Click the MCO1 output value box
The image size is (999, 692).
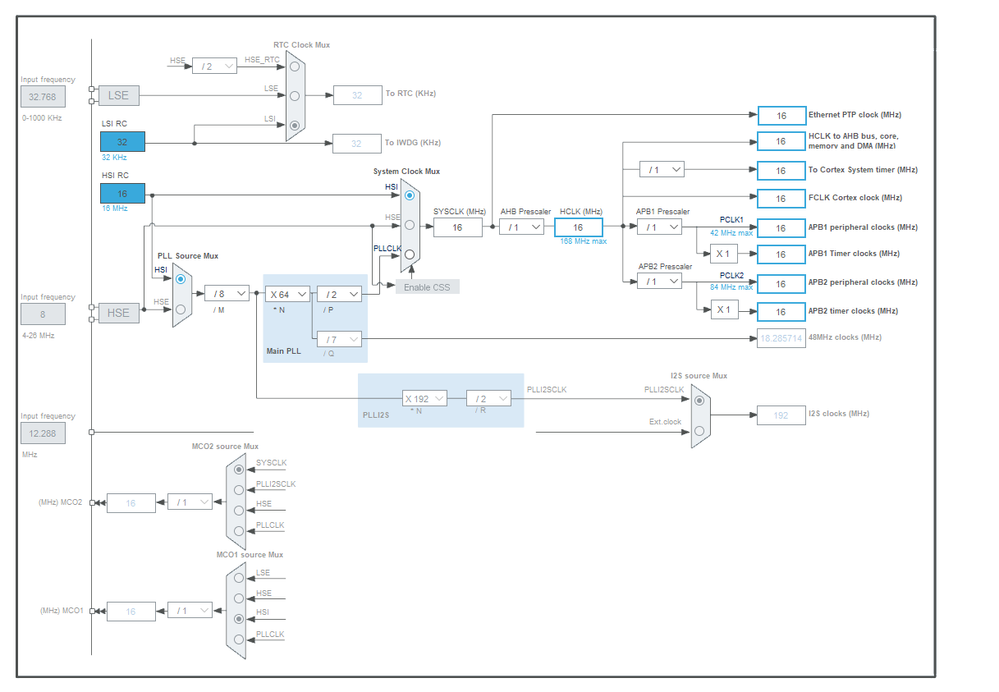tap(131, 612)
